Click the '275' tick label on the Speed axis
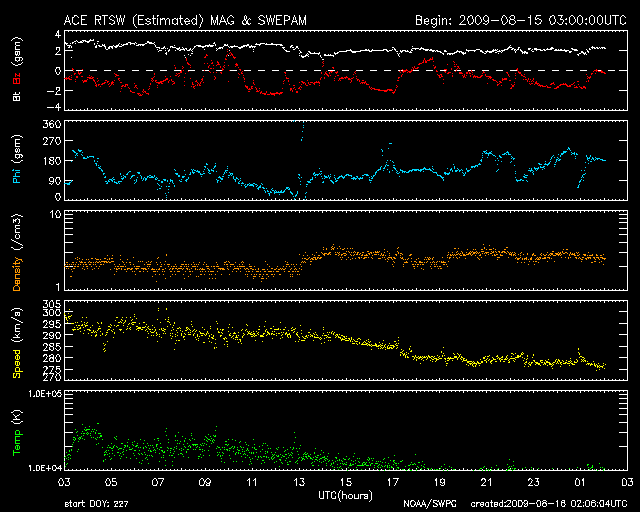 point(52,370)
